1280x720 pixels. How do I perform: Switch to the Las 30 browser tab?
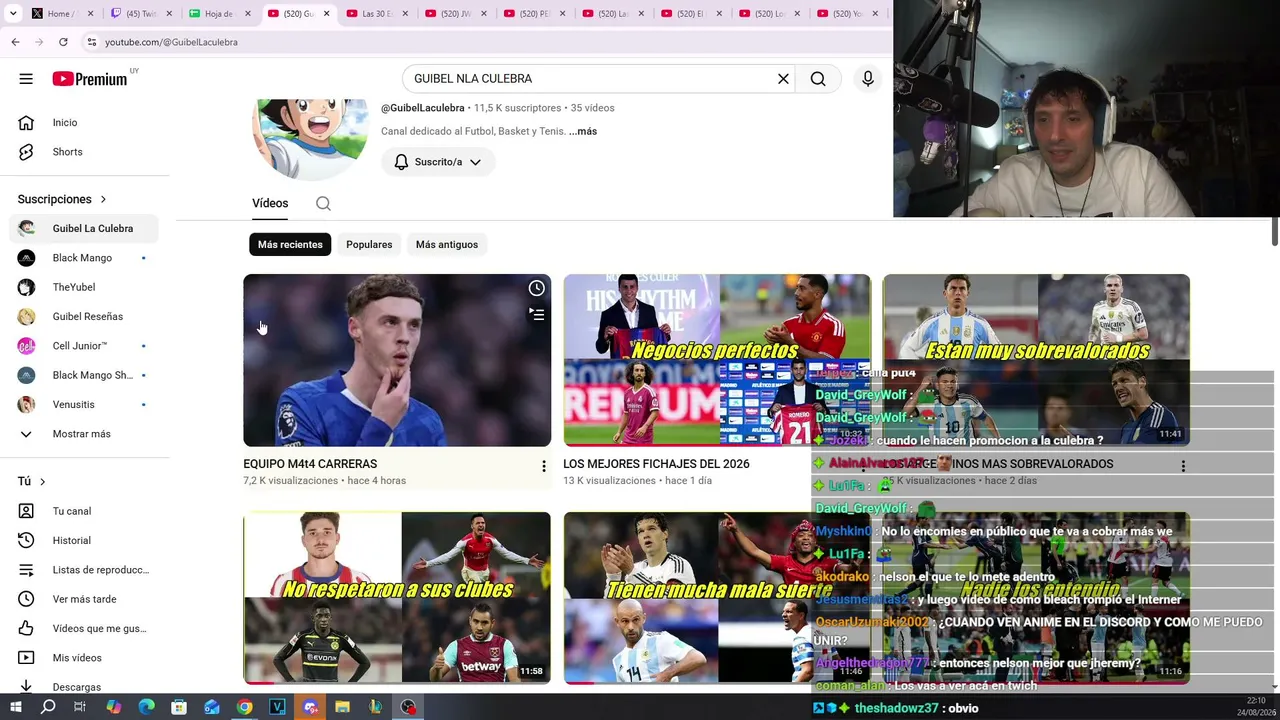tap(376, 14)
